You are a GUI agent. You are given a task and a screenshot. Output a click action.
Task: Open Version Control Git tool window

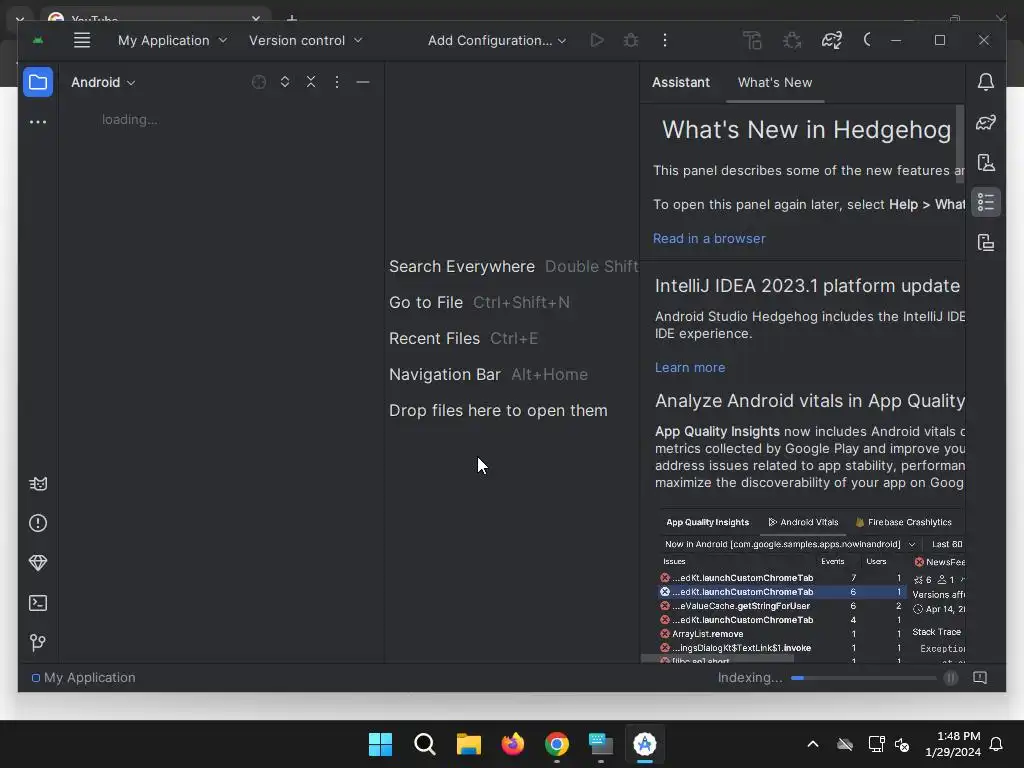(38, 643)
